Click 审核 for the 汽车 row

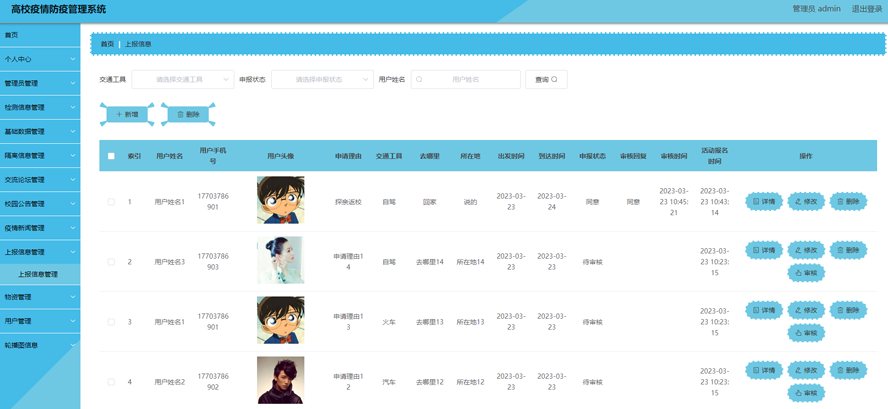(806, 393)
